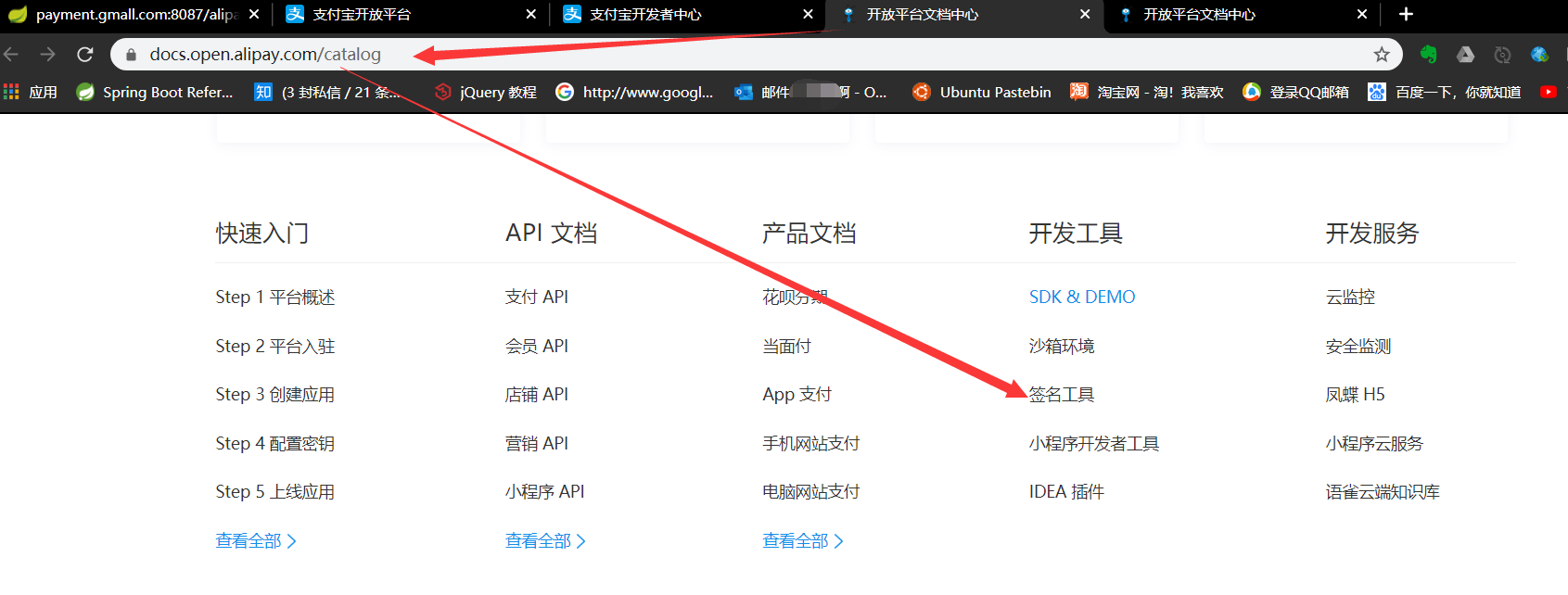1568x595 pixels.
Task: Open the App 支付 product doc
Action: pyautogui.click(x=797, y=395)
